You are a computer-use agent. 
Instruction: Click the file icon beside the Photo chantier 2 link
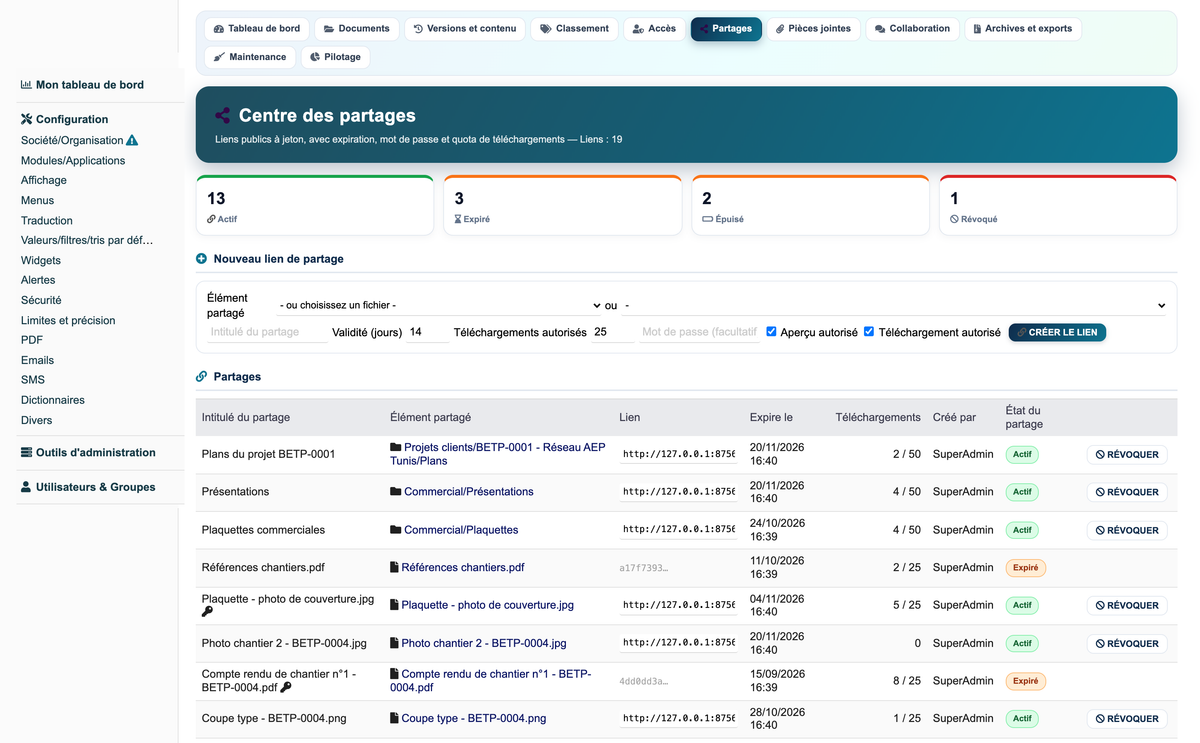pos(394,643)
